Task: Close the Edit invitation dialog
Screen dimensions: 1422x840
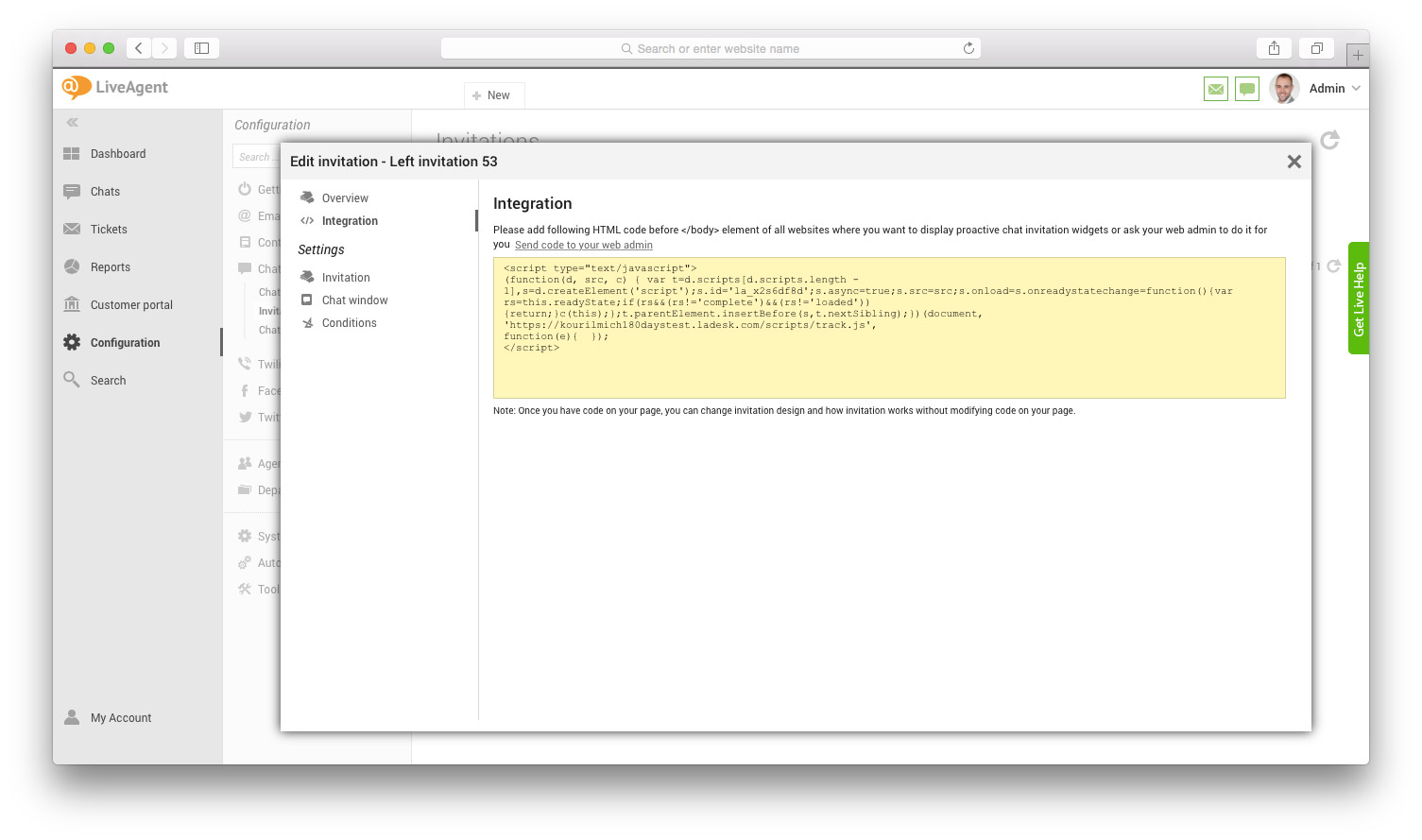Action: point(1294,162)
